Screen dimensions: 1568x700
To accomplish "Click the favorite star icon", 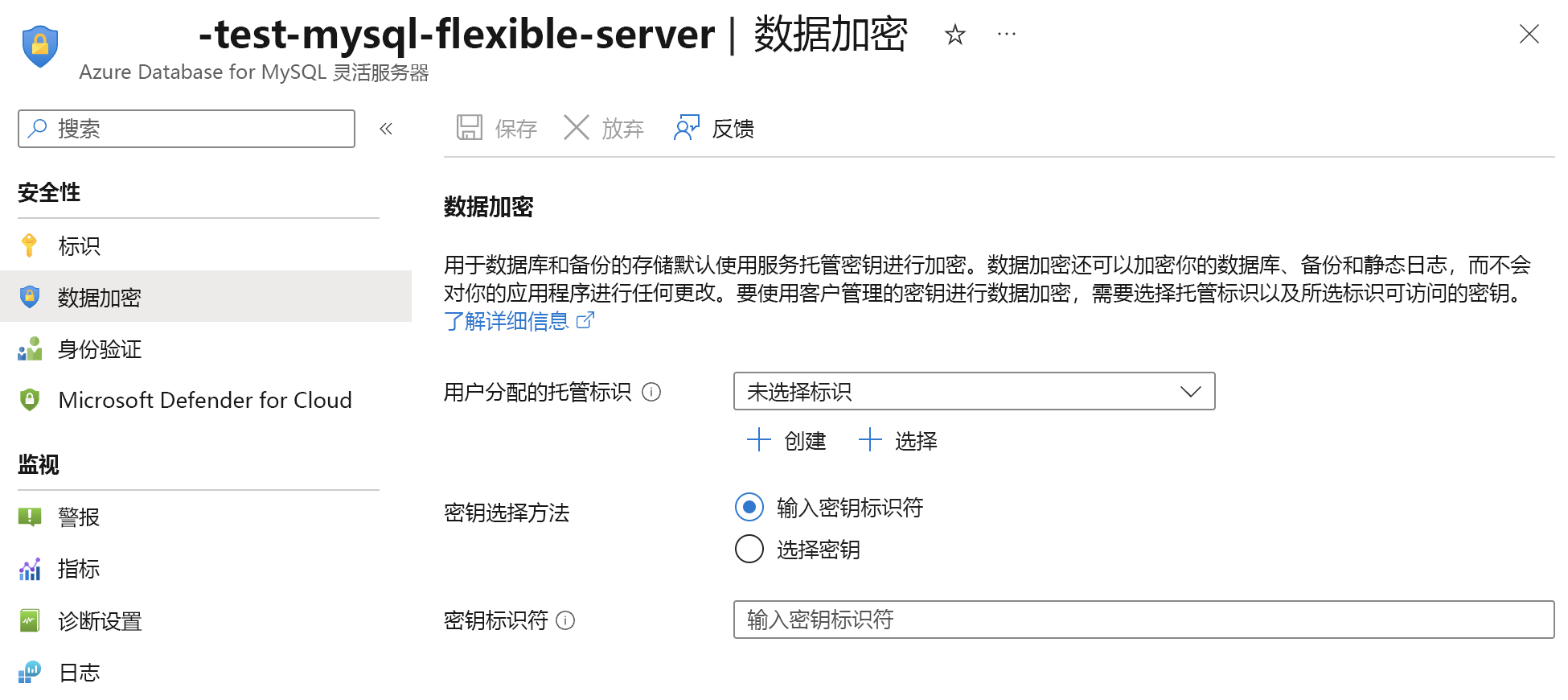I will coord(954,35).
